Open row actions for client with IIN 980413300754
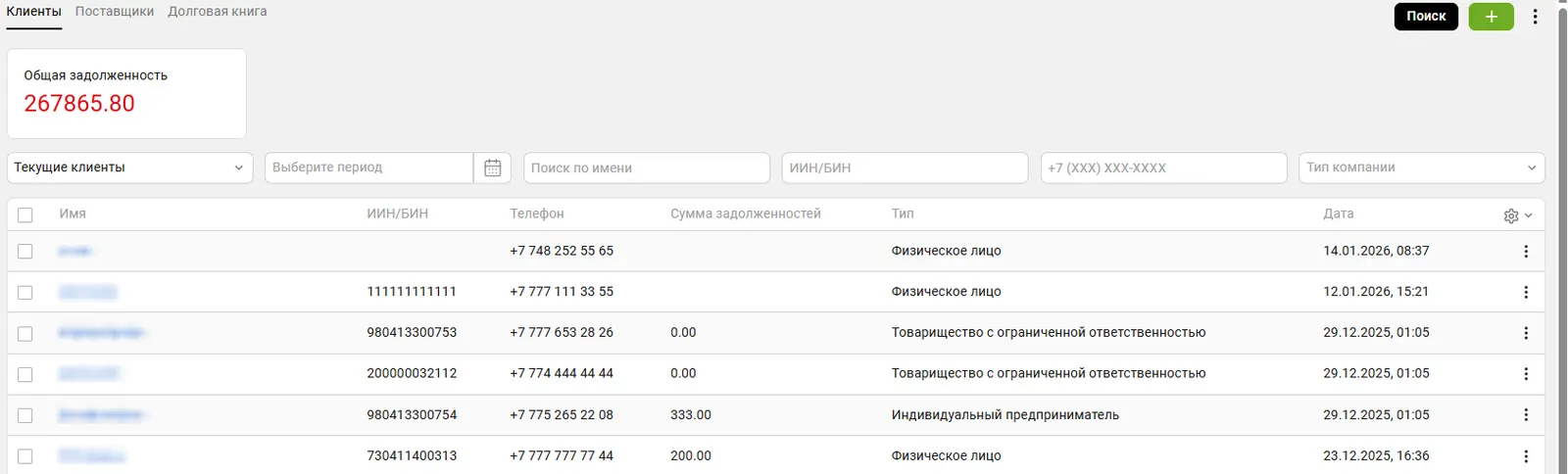 (1525, 415)
